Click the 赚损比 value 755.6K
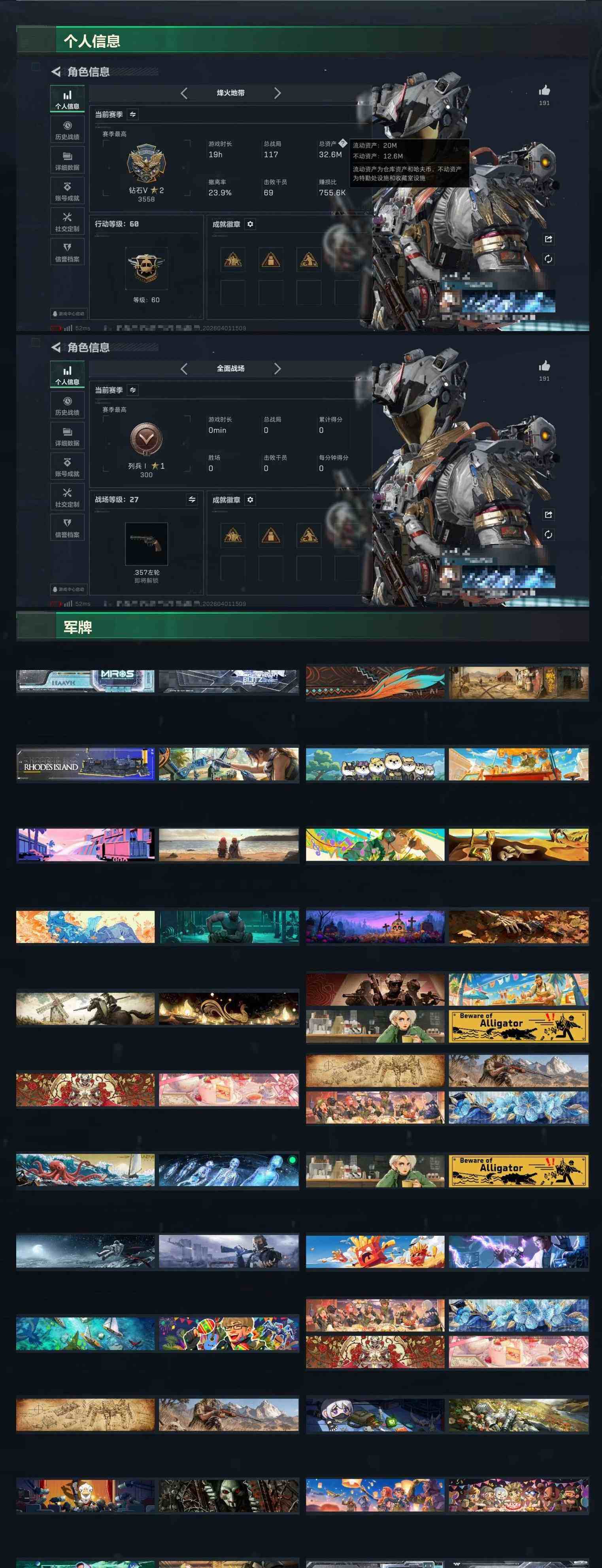Image resolution: width=602 pixels, height=1568 pixels. click(x=332, y=193)
